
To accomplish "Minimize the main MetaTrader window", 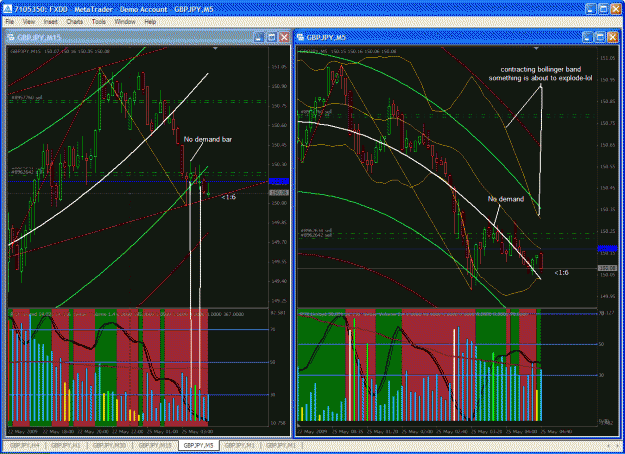I will (x=591, y=9).
